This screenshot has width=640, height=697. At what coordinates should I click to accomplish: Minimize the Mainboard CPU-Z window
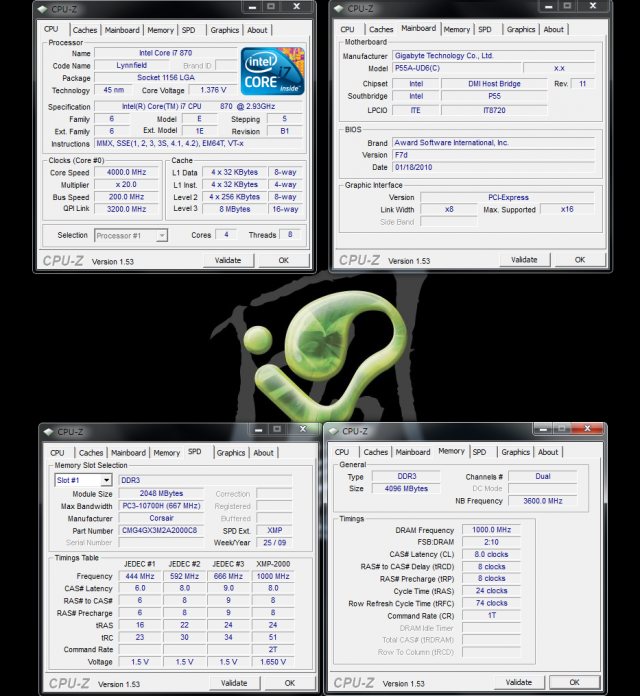click(x=548, y=6)
